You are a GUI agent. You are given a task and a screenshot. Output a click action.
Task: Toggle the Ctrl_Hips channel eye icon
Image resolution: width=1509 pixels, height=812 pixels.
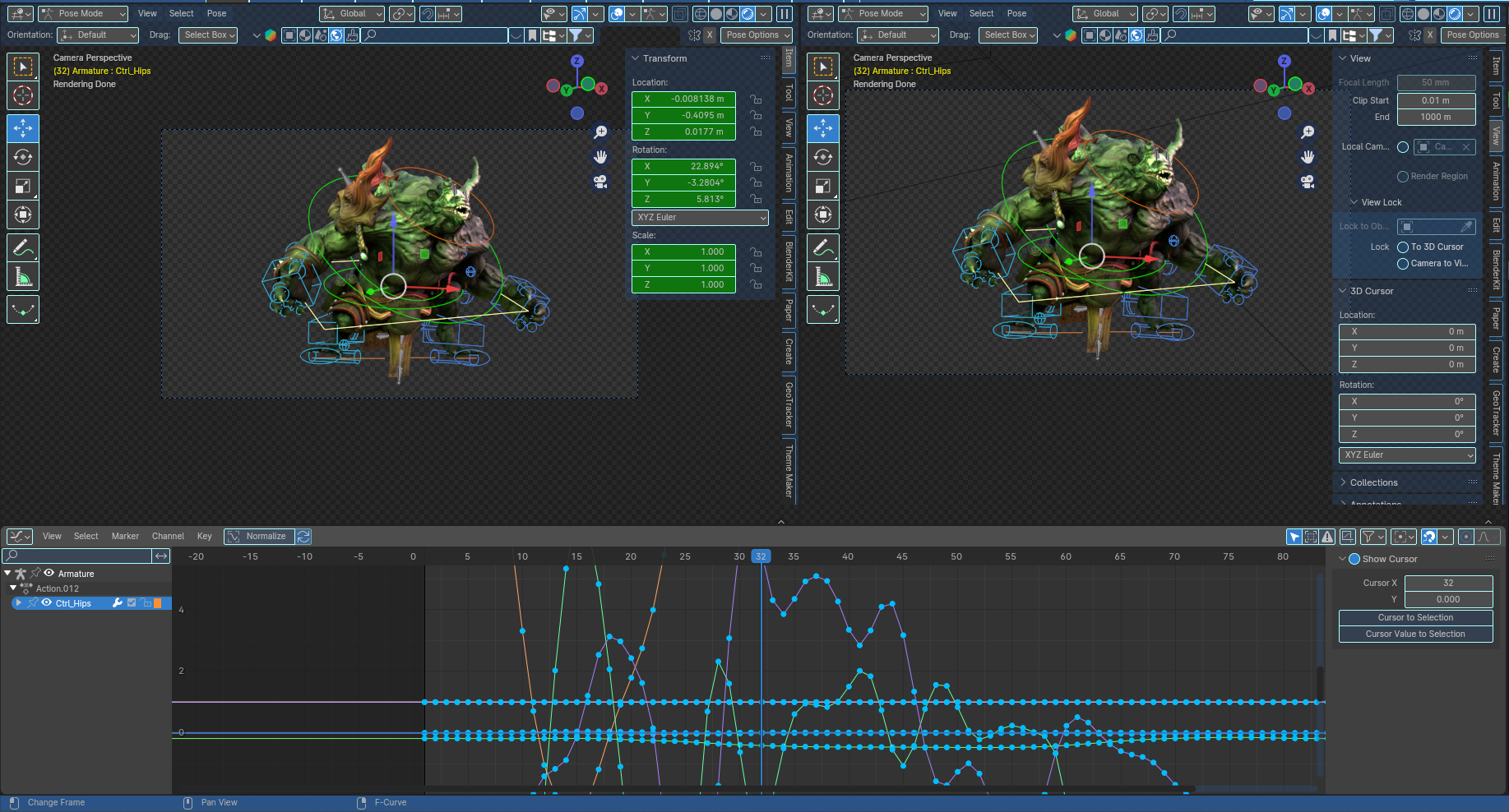click(47, 603)
